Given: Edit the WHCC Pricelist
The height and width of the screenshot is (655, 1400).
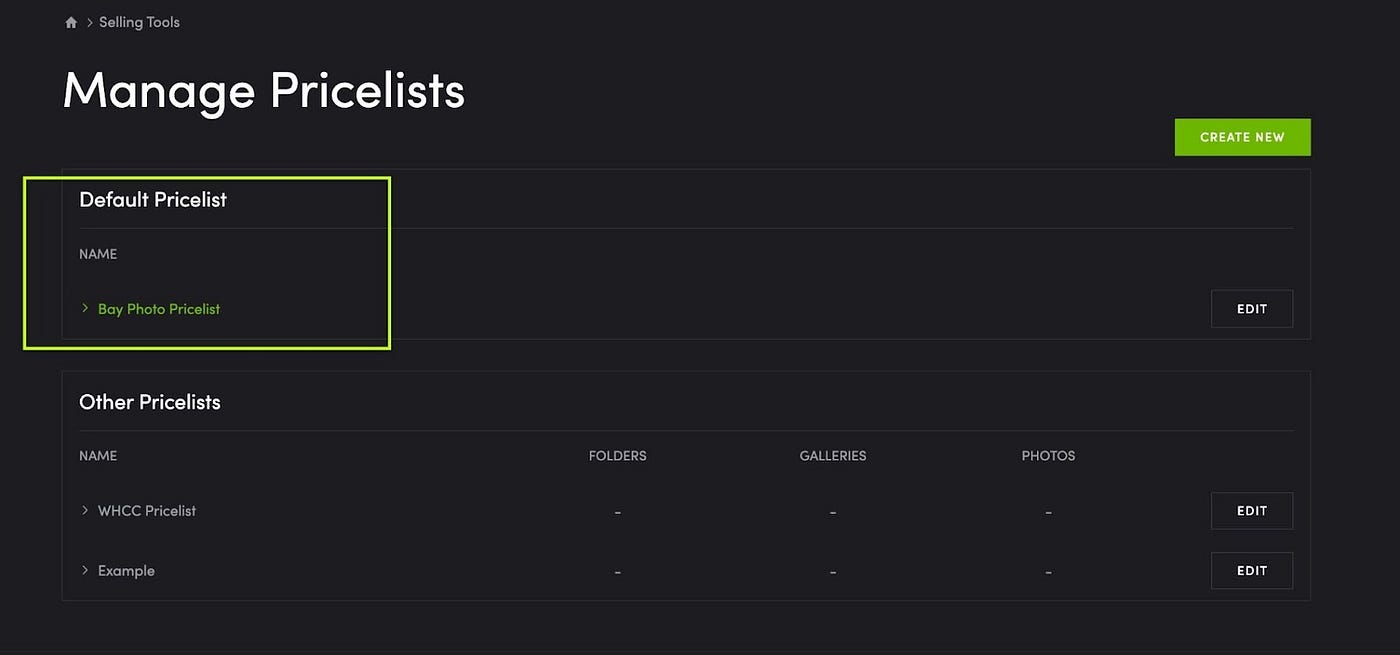Looking at the screenshot, I should pyautogui.click(x=1252, y=511).
